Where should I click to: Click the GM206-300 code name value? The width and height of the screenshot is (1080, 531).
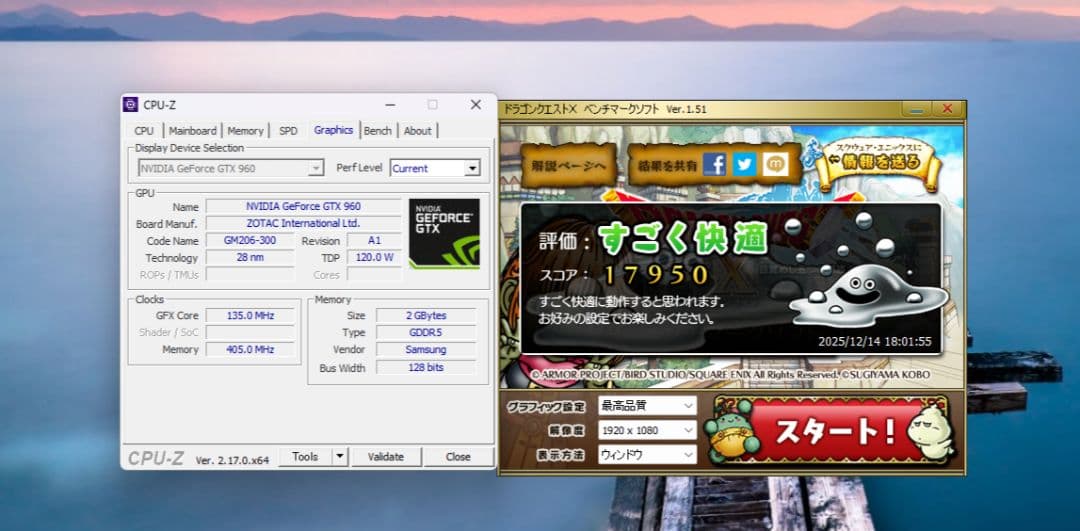250,240
